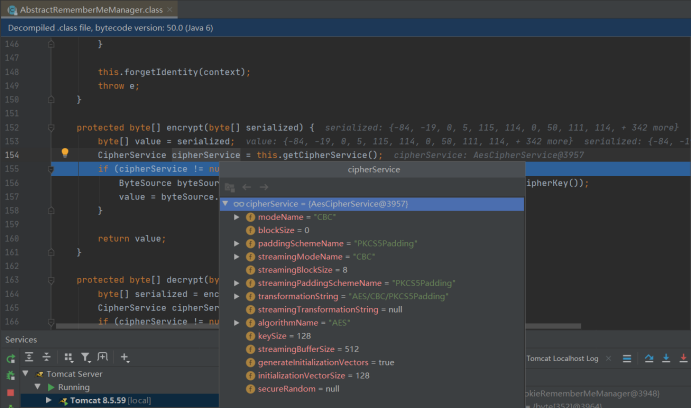
Task: Close the Tomcat Localhost Log tab
Action: (609, 358)
